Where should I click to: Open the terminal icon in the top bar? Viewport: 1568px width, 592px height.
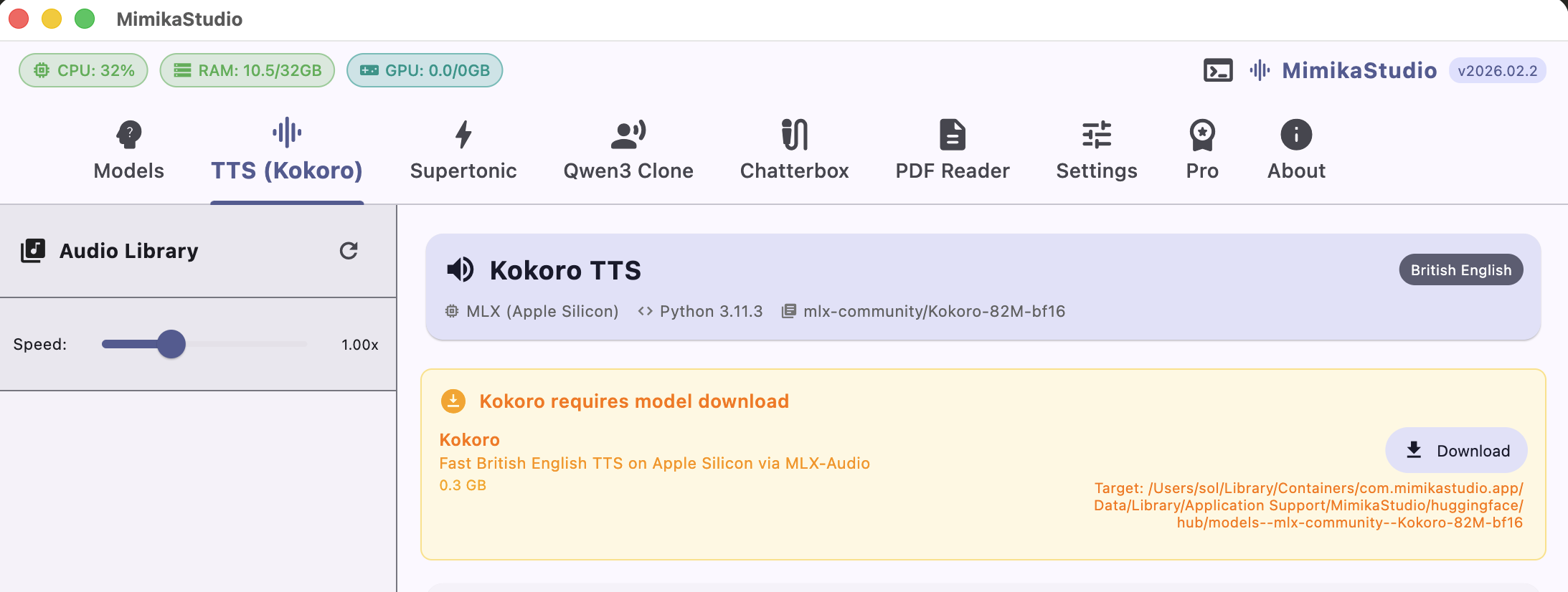coord(1217,70)
